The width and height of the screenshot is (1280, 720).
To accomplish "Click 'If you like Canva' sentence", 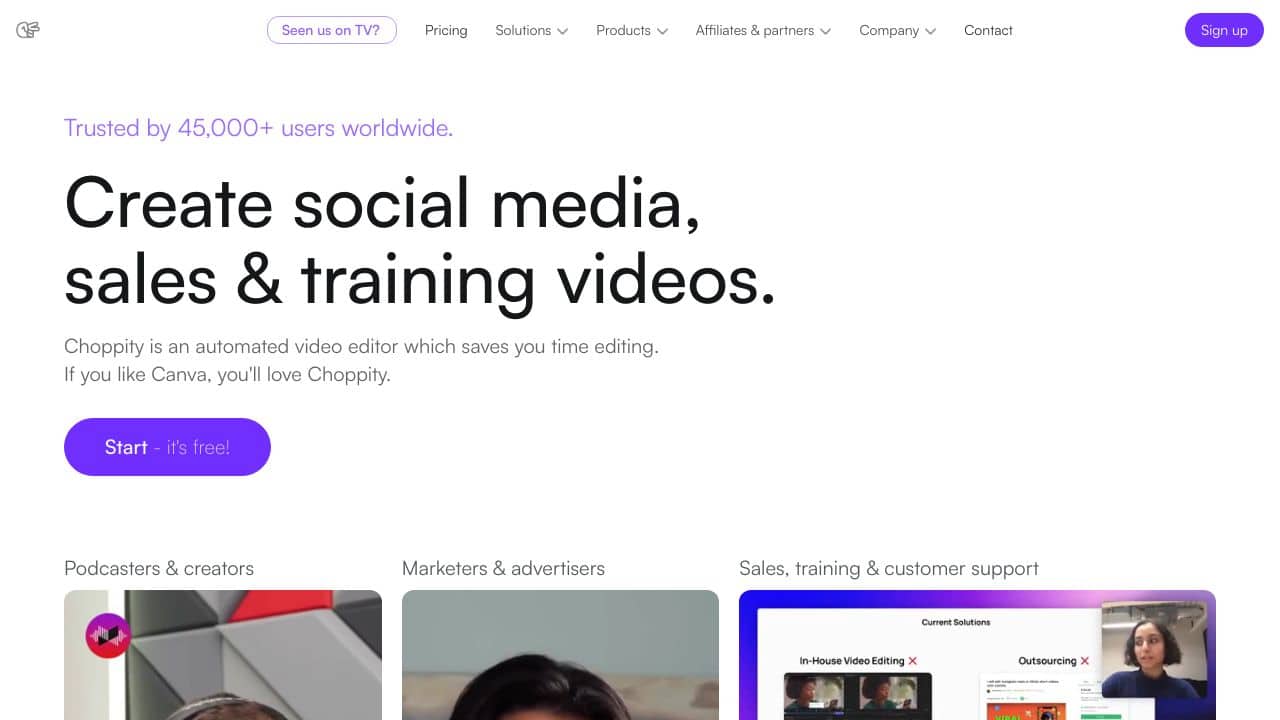I will pyautogui.click(x=227, y=375).
